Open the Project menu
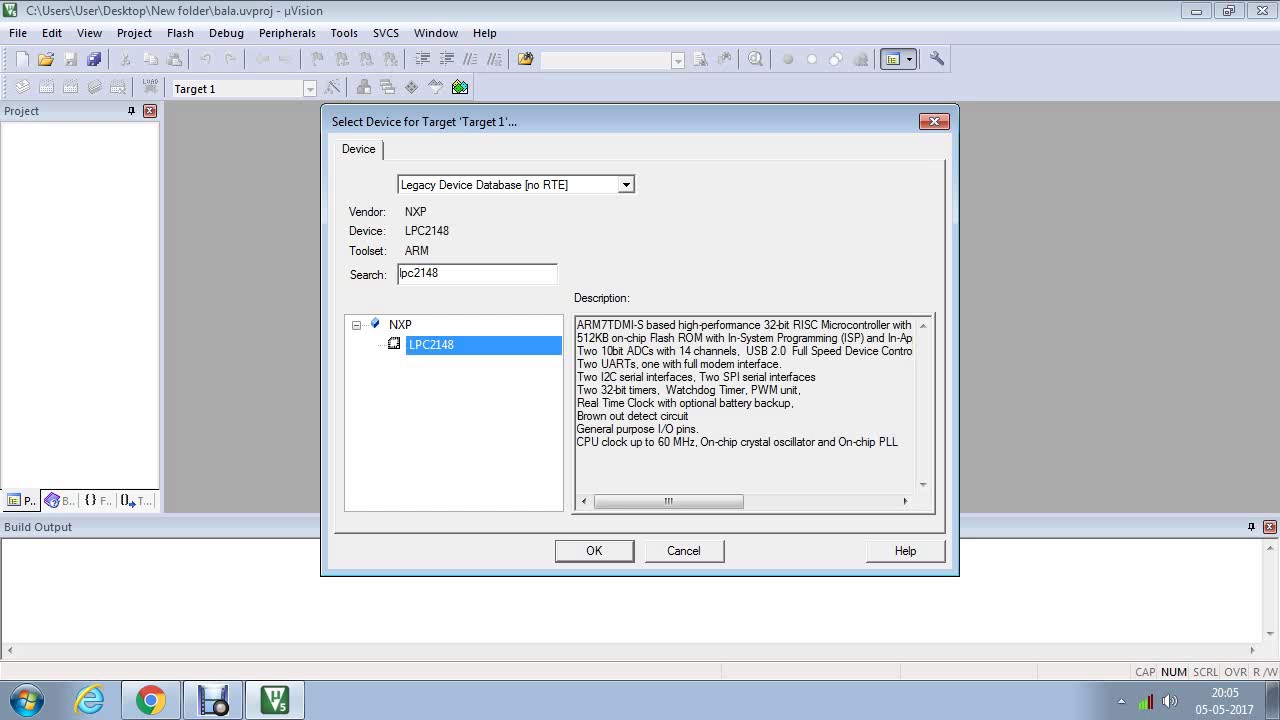The image size is (1280, 720). pyautogui.click(x=134, y=33)
